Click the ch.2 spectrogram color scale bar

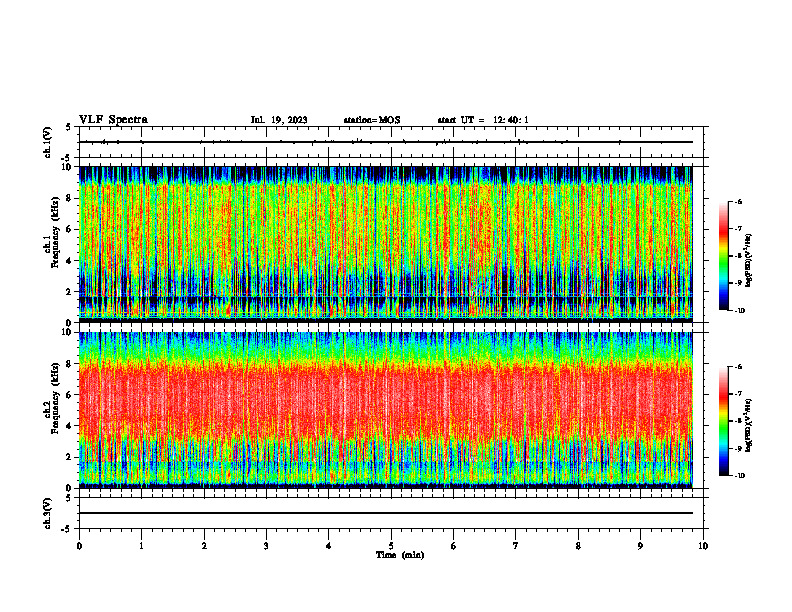(x=723, y=421)
